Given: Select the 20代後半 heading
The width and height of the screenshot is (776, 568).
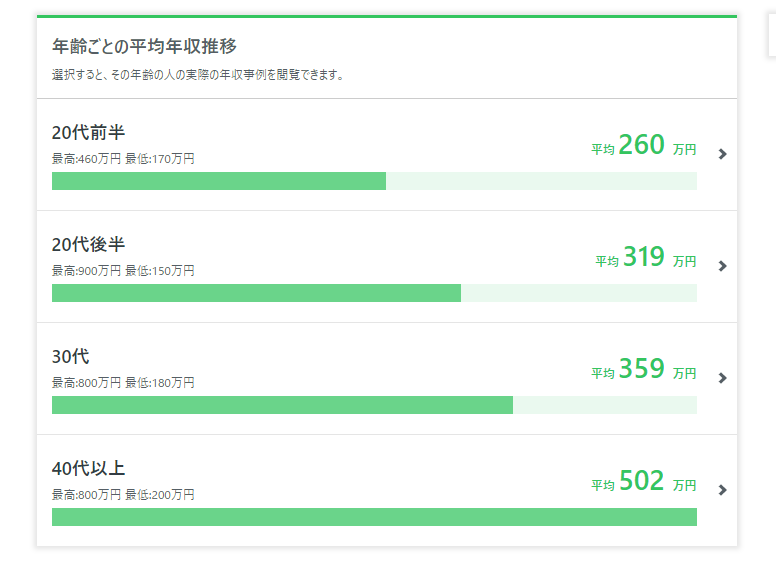Looking at the screenshot, I should (x=88, y=244).
